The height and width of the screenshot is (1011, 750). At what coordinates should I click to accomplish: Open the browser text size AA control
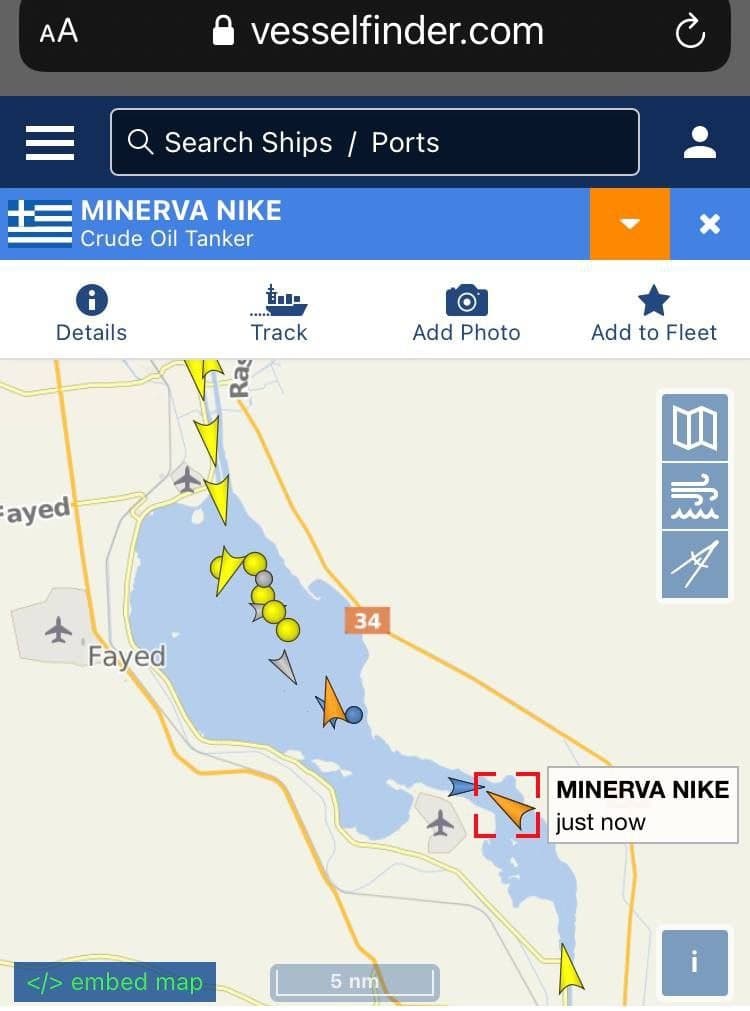(x=59, y=32)
